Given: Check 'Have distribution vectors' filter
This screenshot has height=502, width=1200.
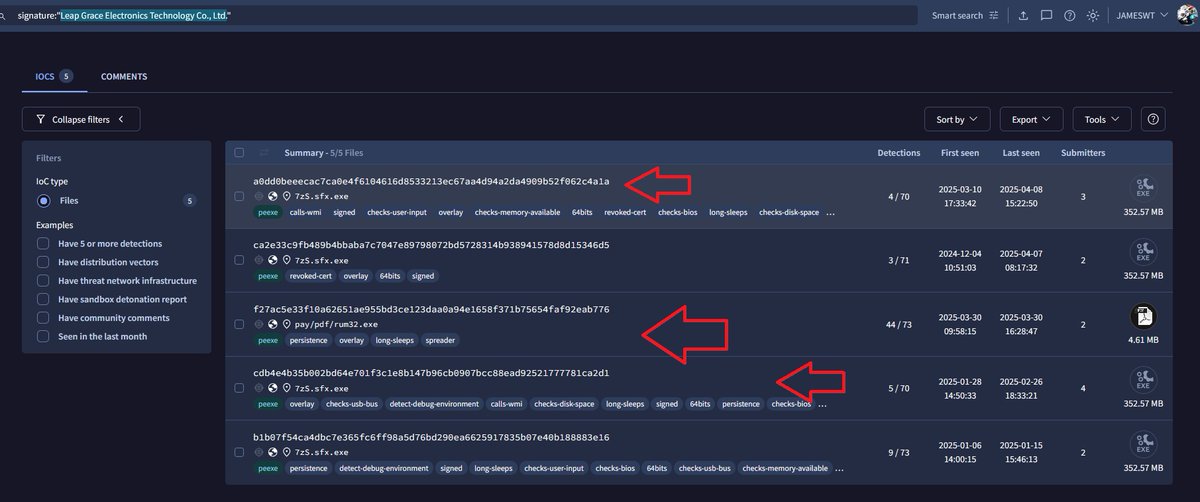Looking at the screenshot, I should [x=43, y=262].
